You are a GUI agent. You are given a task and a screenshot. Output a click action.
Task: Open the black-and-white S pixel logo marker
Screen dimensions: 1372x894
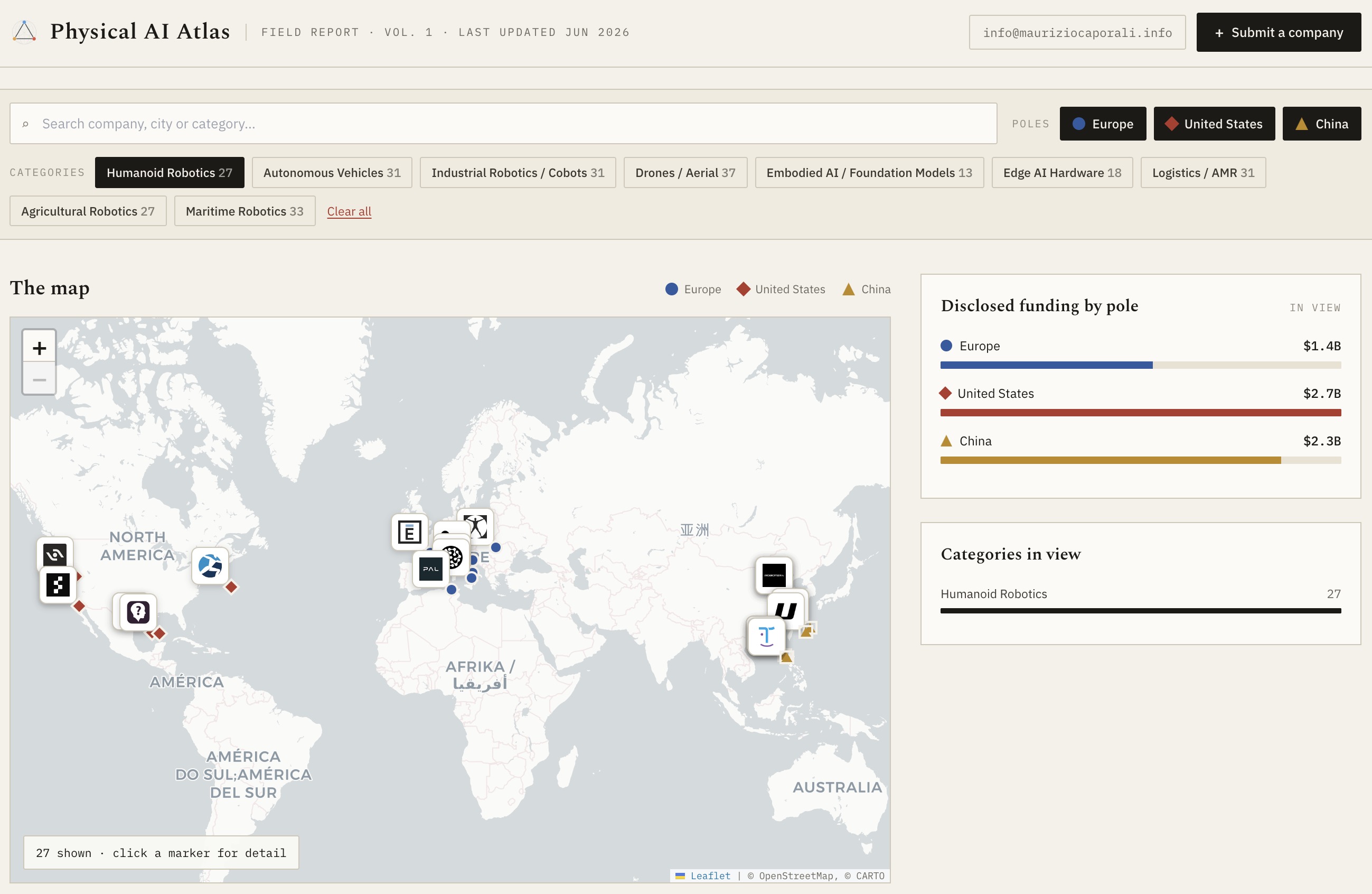point(58,585)
